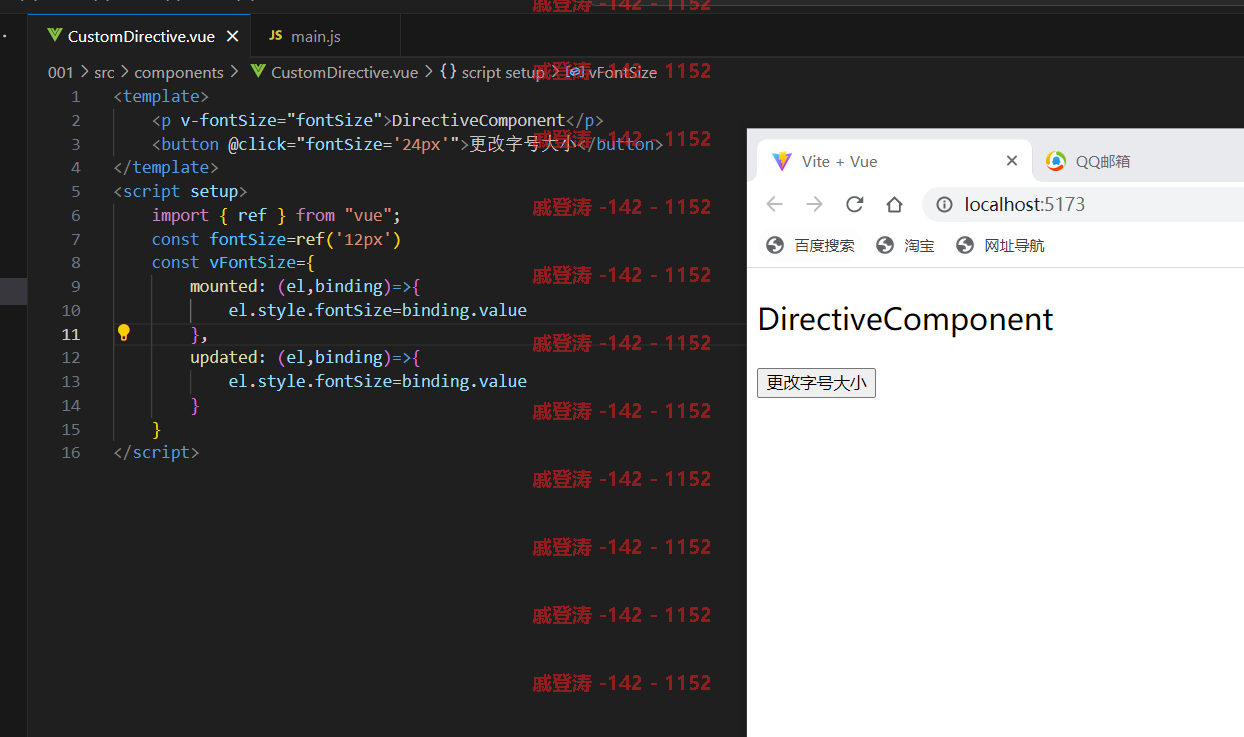Screen dimensions: 1244x737
Task: Click the Vue icon in the breadcrumb
Action: [258, 72]
